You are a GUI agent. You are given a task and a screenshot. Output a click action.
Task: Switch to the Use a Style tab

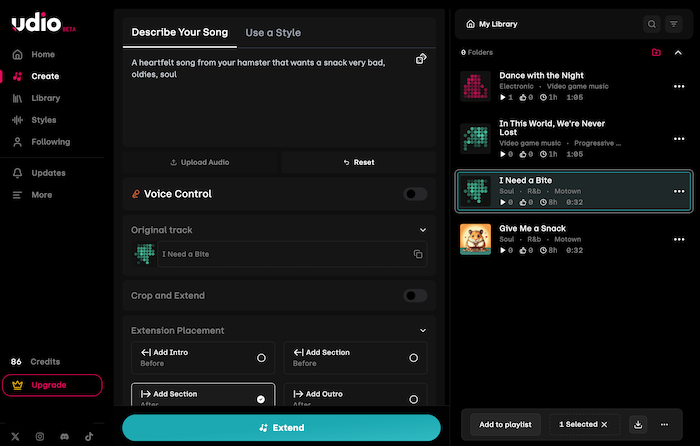(273, 33)
